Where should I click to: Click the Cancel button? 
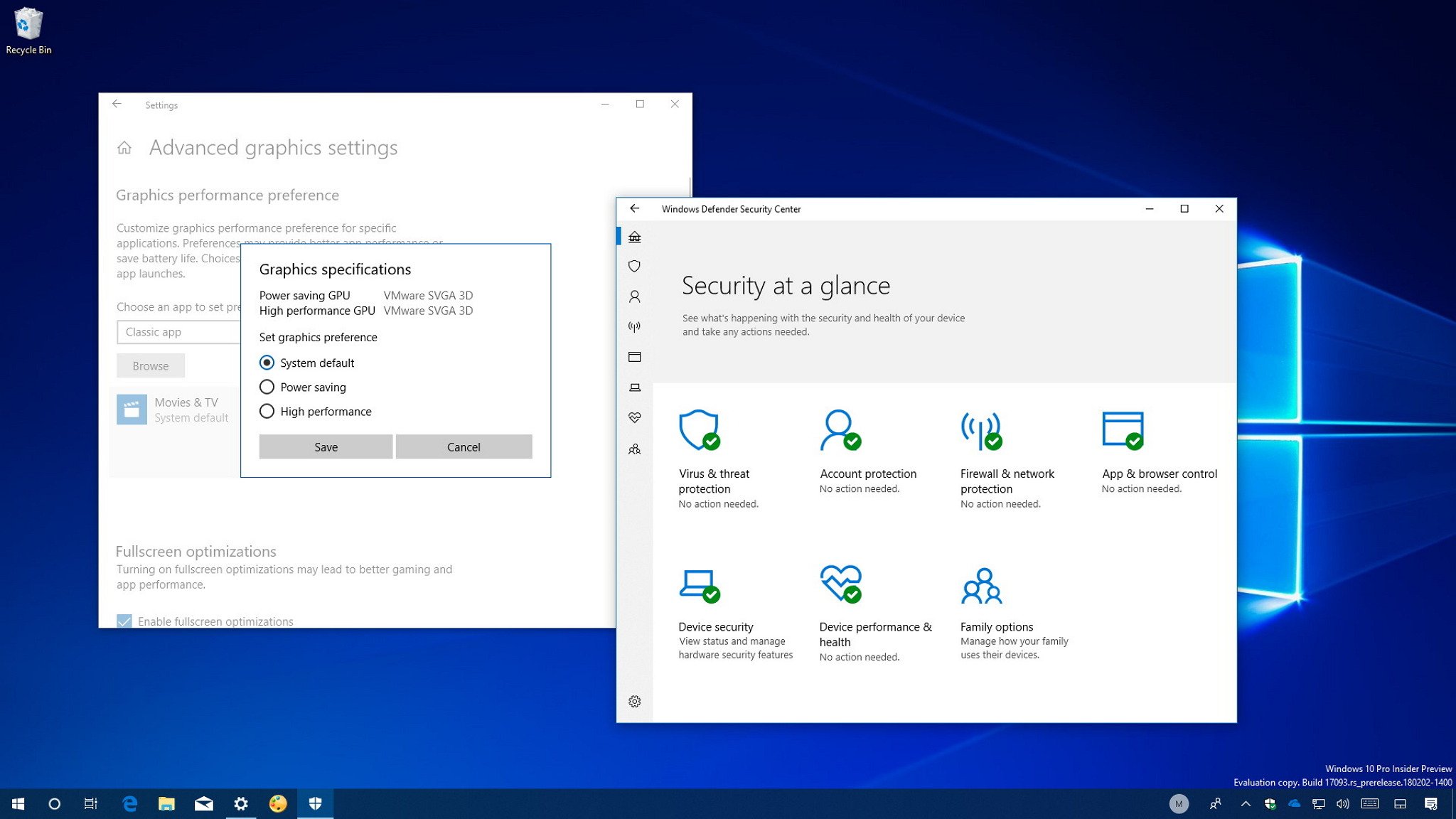coord(463,447)
